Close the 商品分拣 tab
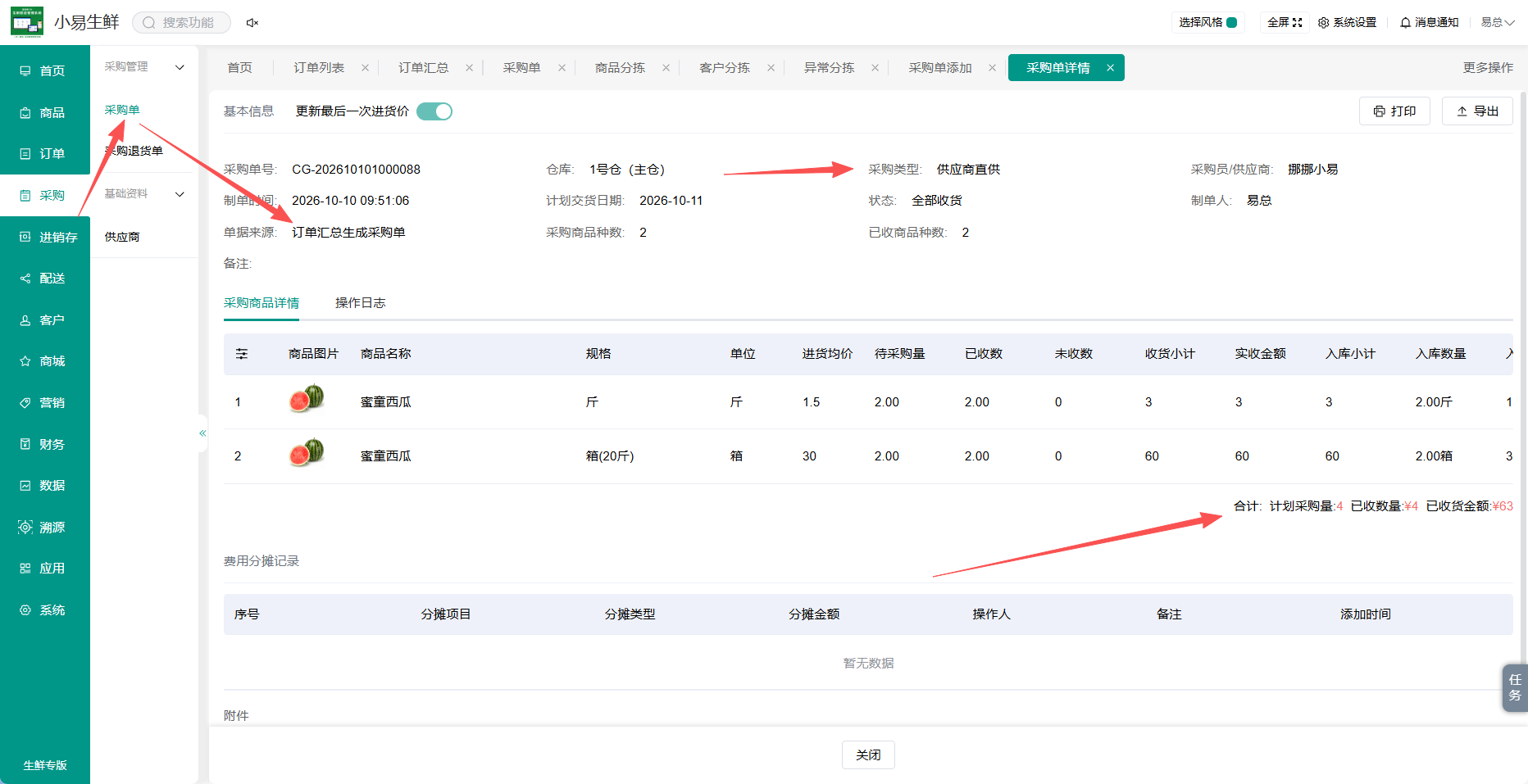 [666, 68]
